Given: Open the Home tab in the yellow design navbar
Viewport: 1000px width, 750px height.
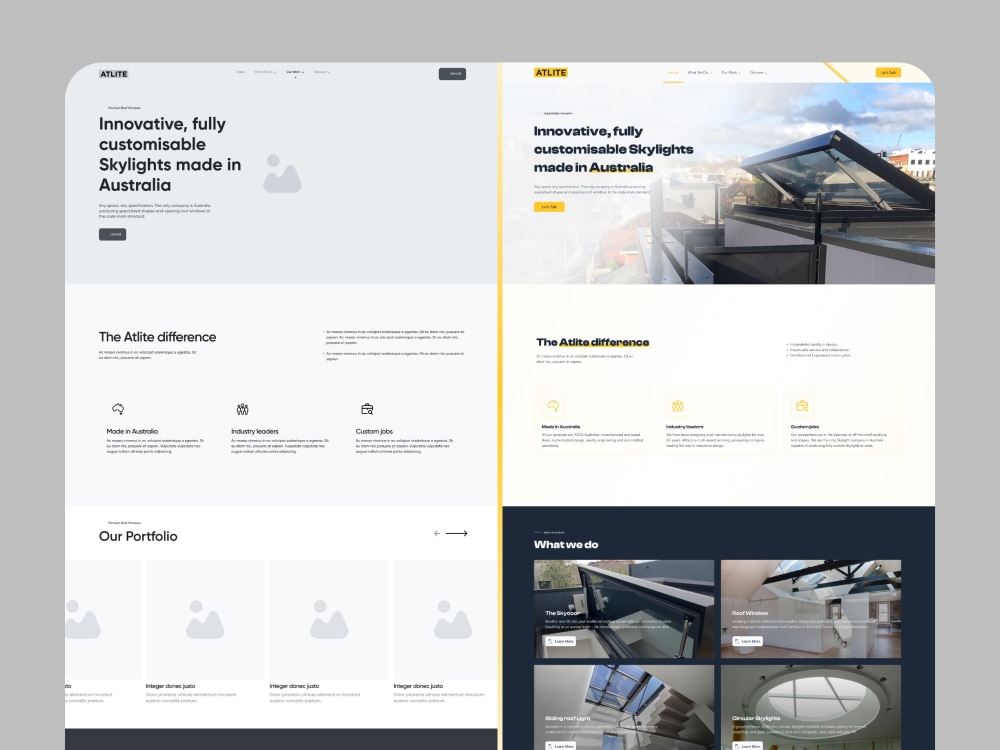Looking at the screenshot, I should pyautogui.click(x=673, y=73).
